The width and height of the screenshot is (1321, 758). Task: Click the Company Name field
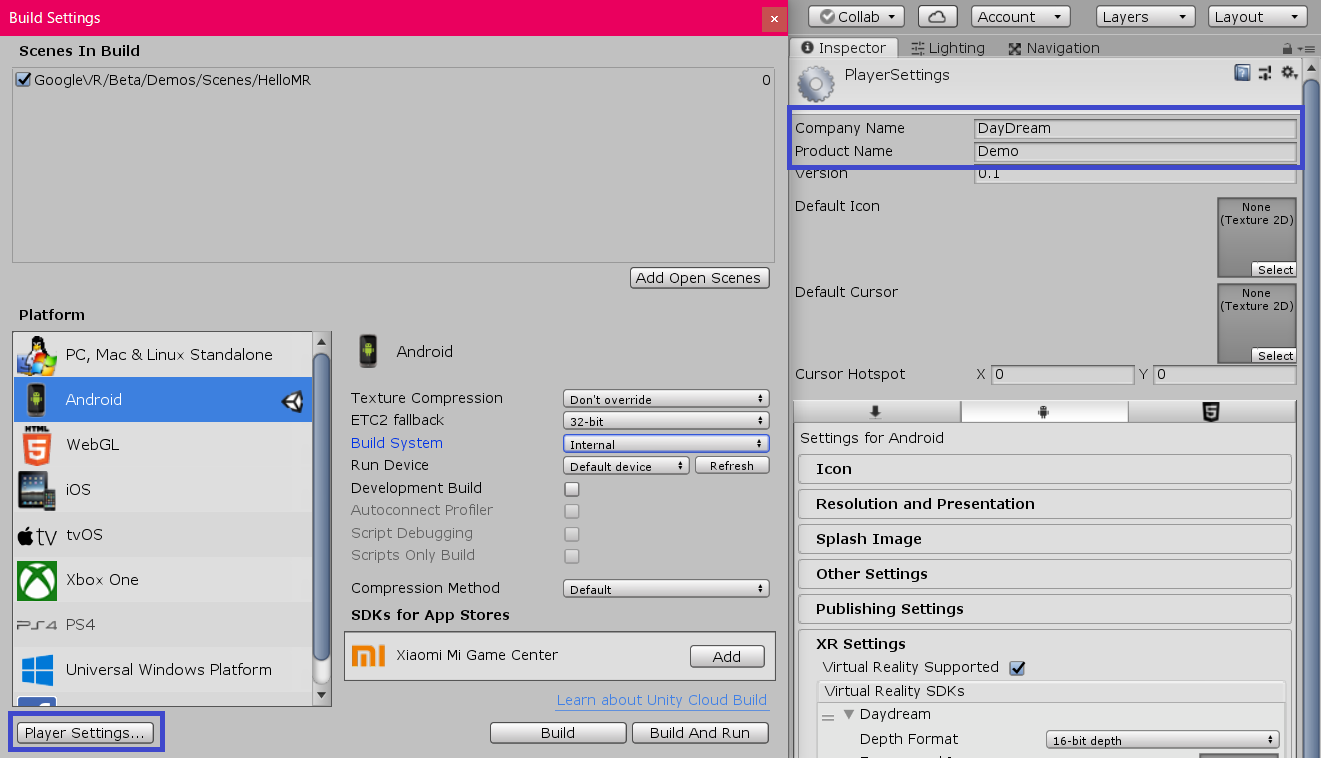click(x=1135, y=128)
